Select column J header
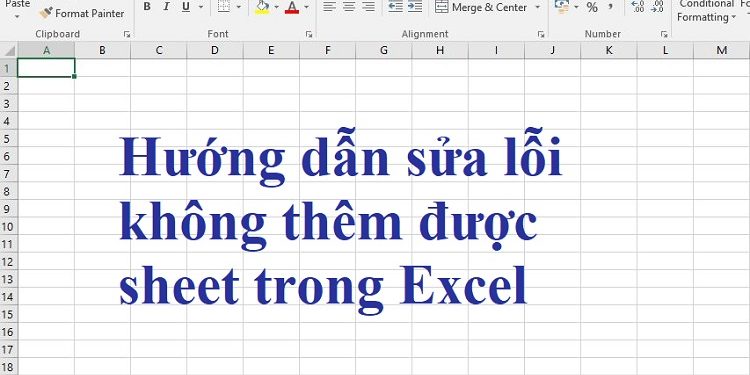750x375 pixels. [x=552, y=50]
